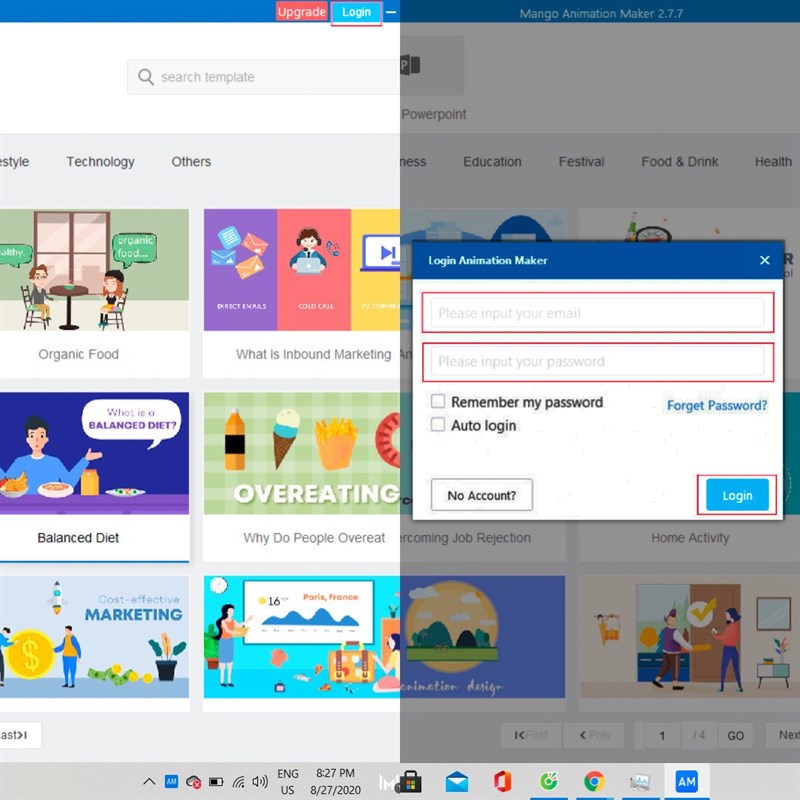
Task: Close the Login Animation Maker dialog
Action: pos(765,260)
